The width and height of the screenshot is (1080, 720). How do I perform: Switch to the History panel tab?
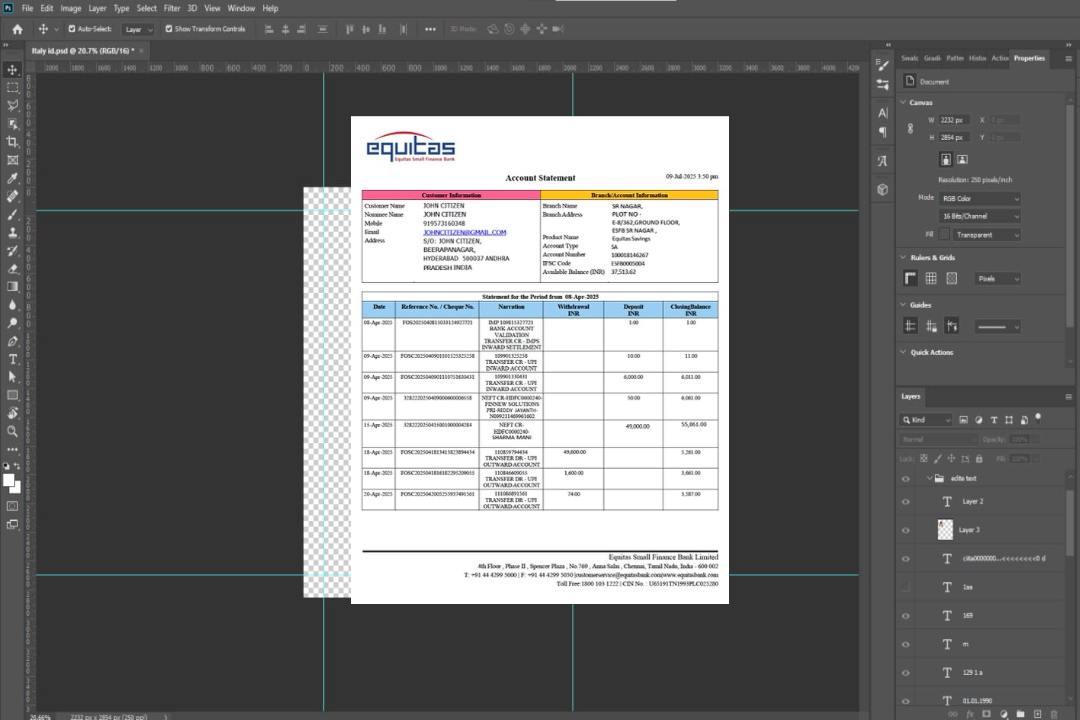(x=977, y=59)
